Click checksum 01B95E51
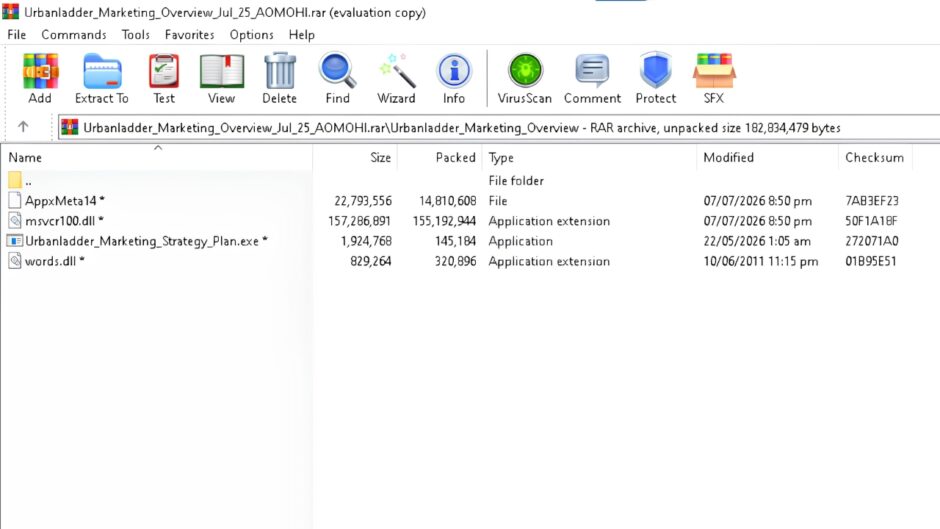 click(x=870, y=261)
